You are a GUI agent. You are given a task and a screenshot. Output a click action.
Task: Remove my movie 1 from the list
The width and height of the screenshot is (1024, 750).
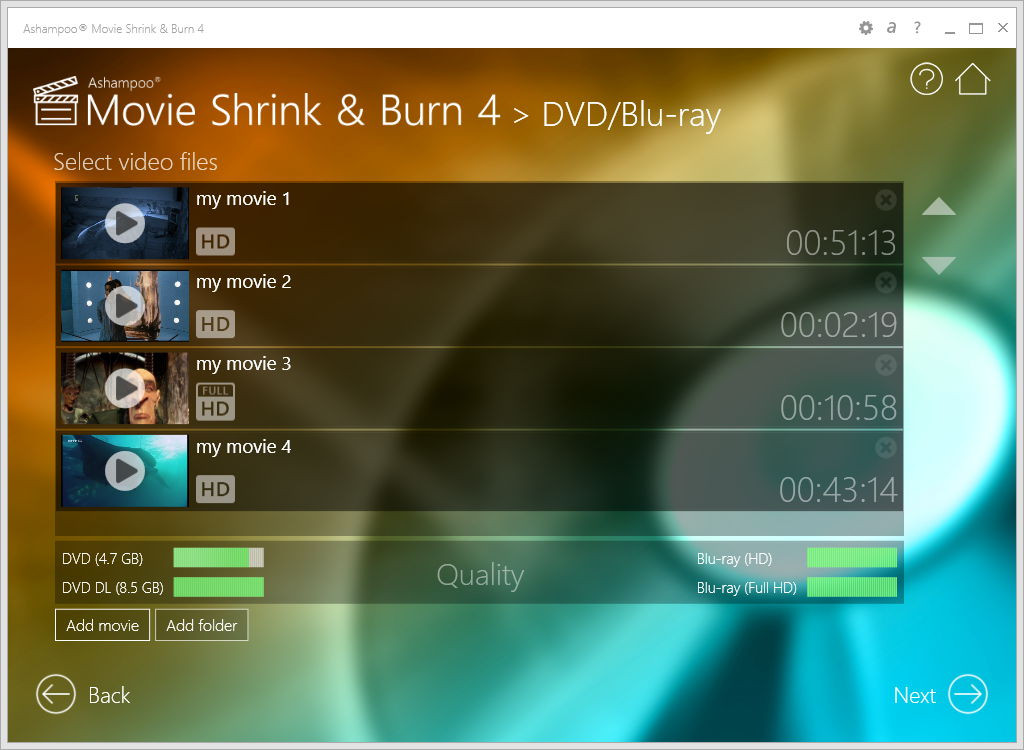[x=886, y=200]
